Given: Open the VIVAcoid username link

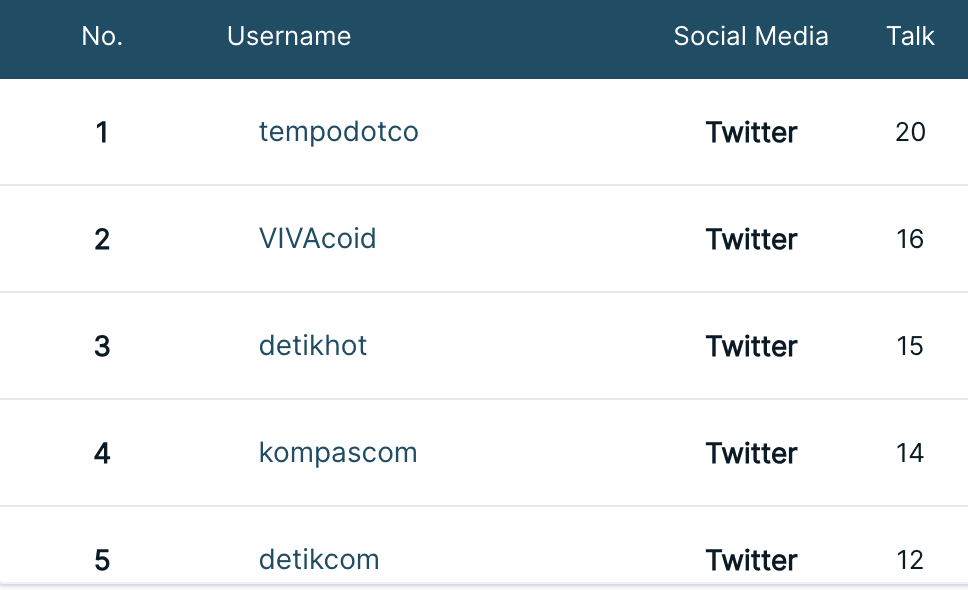Looking at the screenshot, I should coord(317,239).
